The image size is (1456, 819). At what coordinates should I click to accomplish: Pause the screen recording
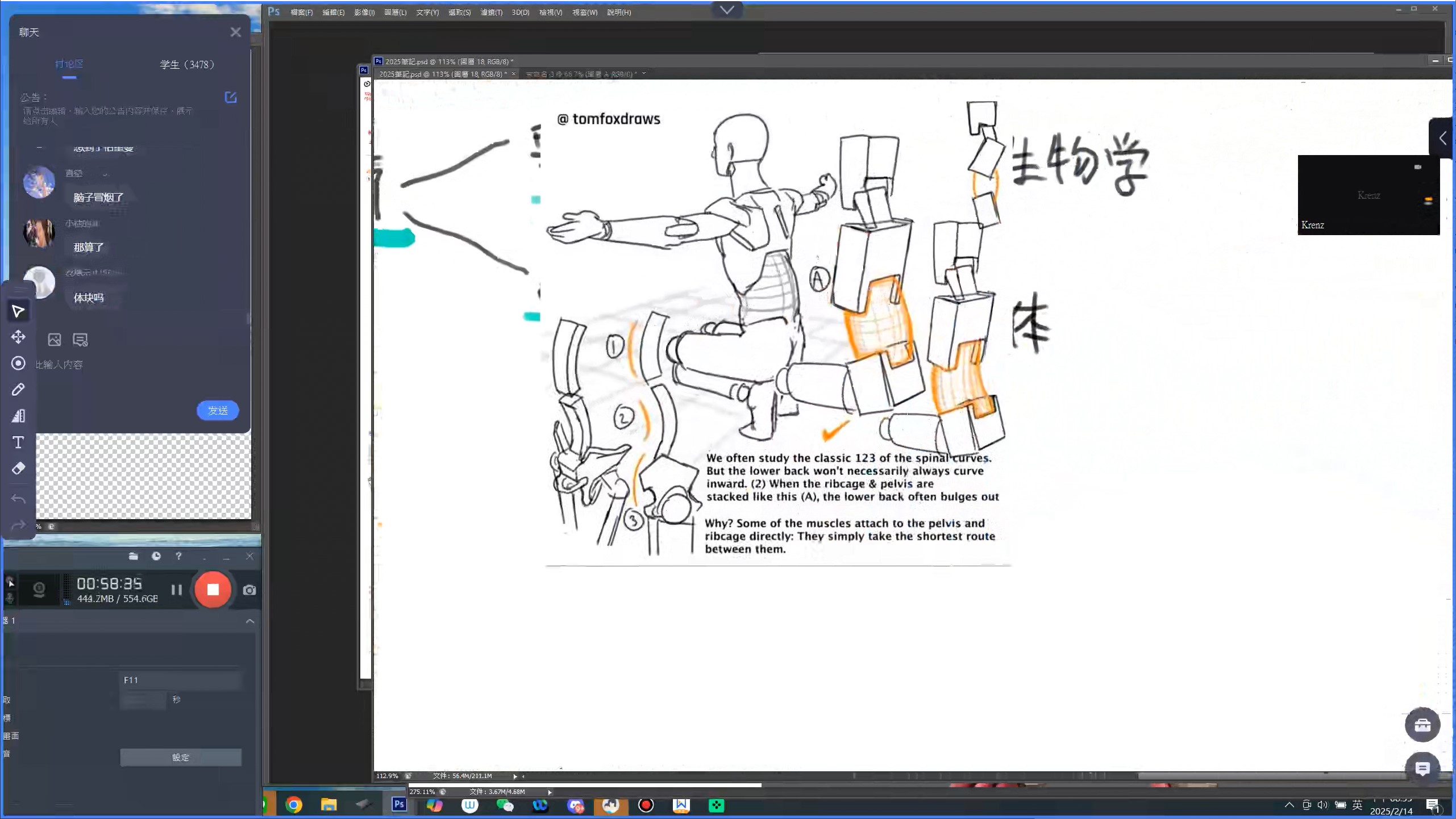pos(177,590)
